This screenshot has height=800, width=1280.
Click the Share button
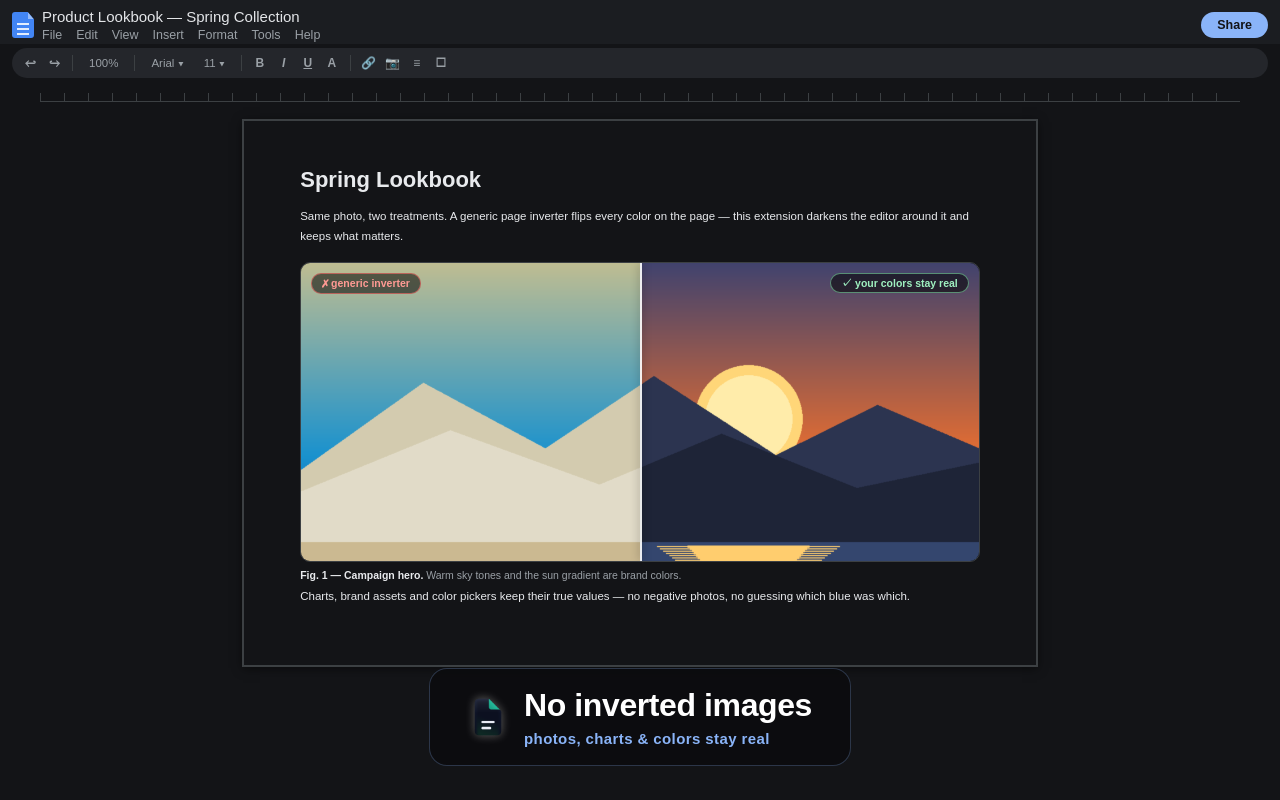(1234, 25)
